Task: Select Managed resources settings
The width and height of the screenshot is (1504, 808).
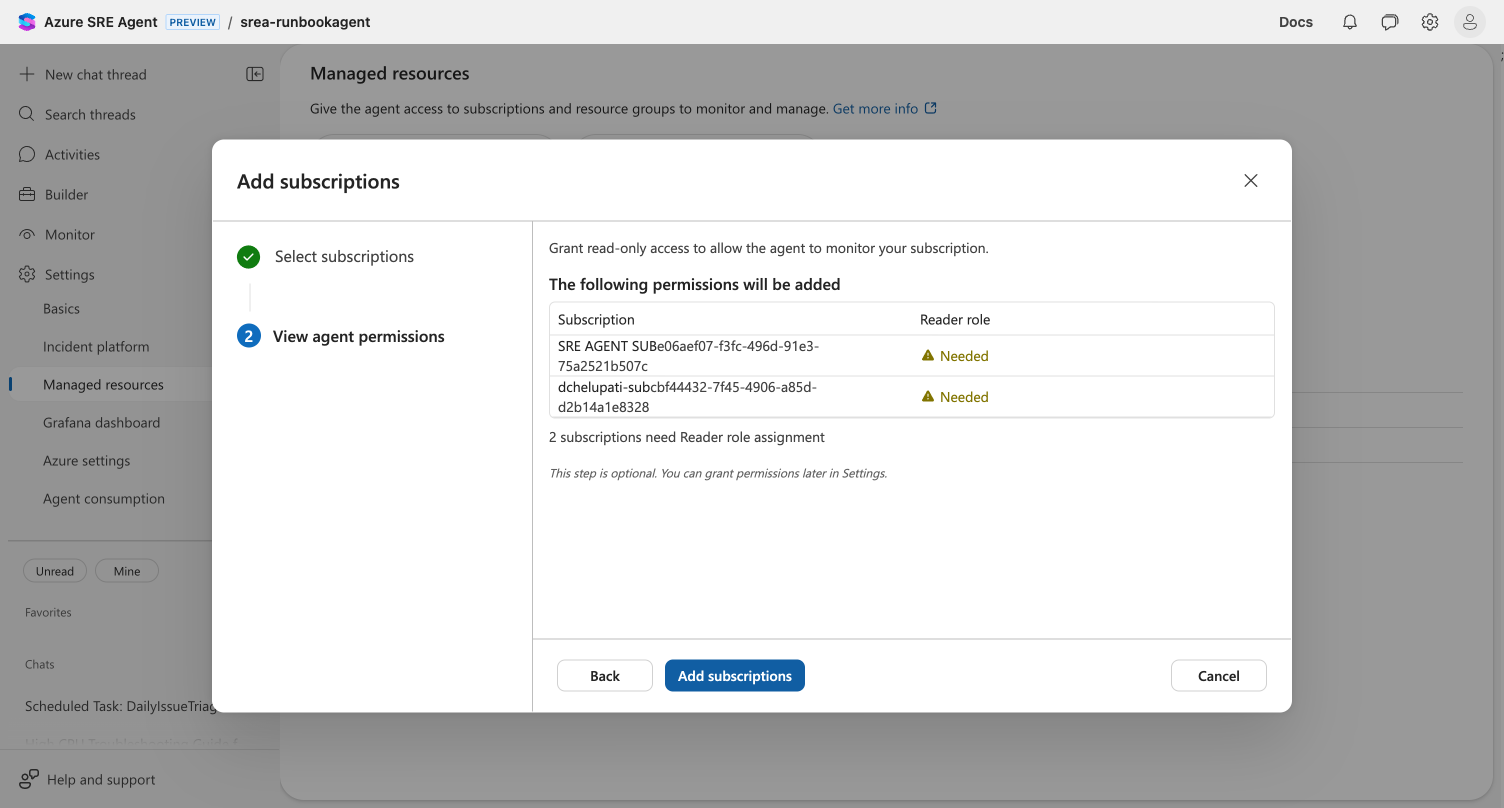Action: (103, 385)
